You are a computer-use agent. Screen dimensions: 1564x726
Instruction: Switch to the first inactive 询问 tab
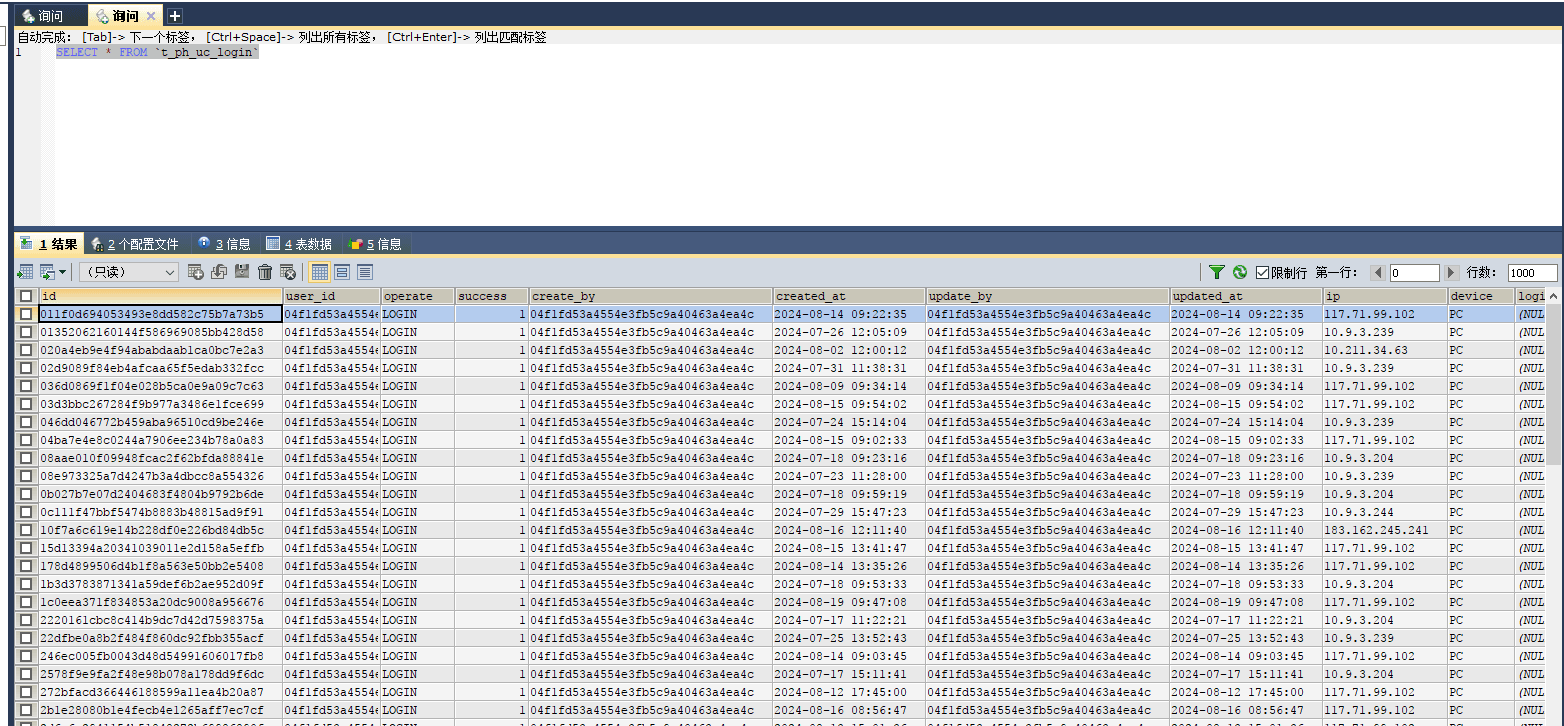point(50,16)
